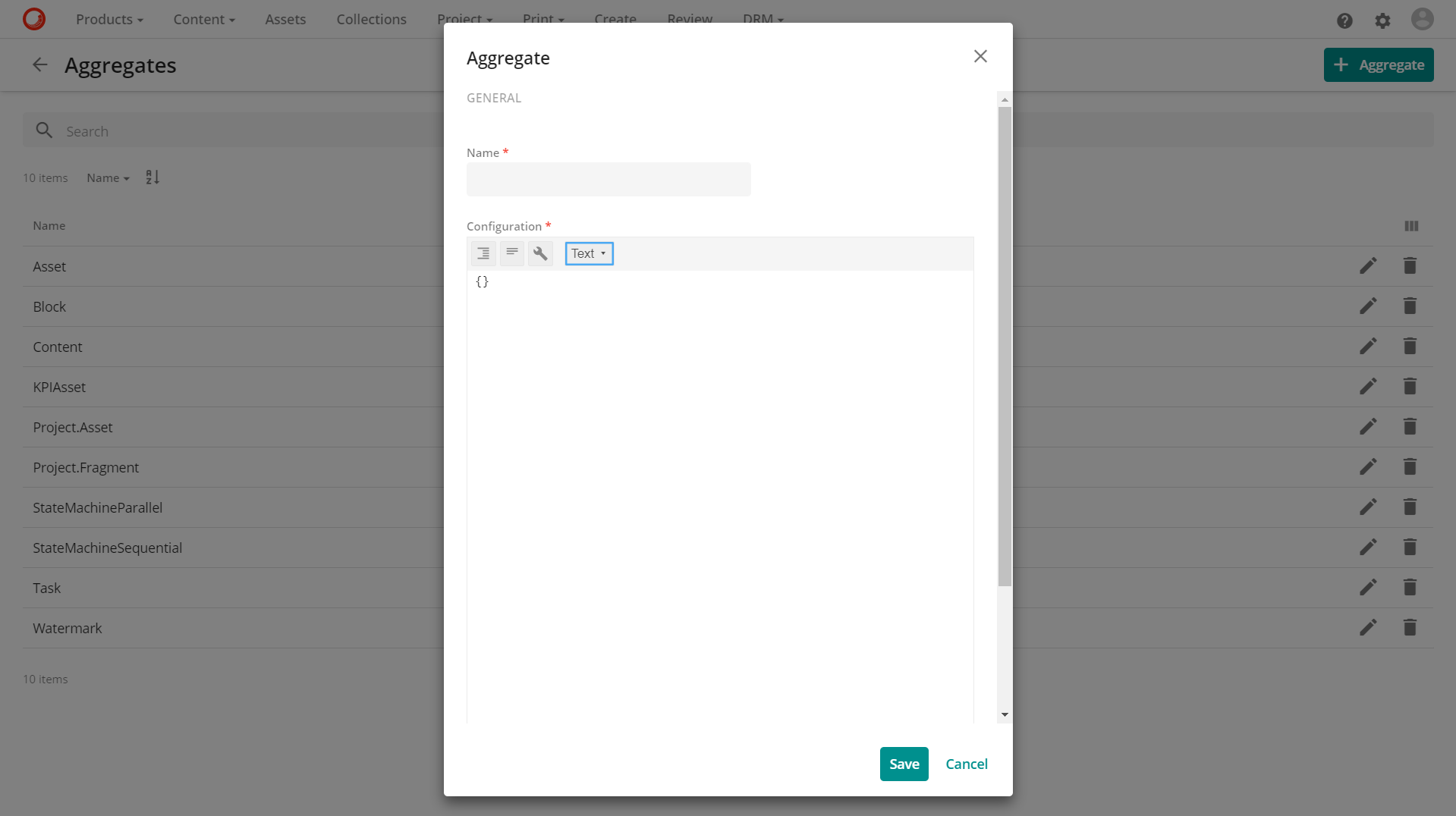Open the column chooser icon in table header

(x=1411, y=226)
